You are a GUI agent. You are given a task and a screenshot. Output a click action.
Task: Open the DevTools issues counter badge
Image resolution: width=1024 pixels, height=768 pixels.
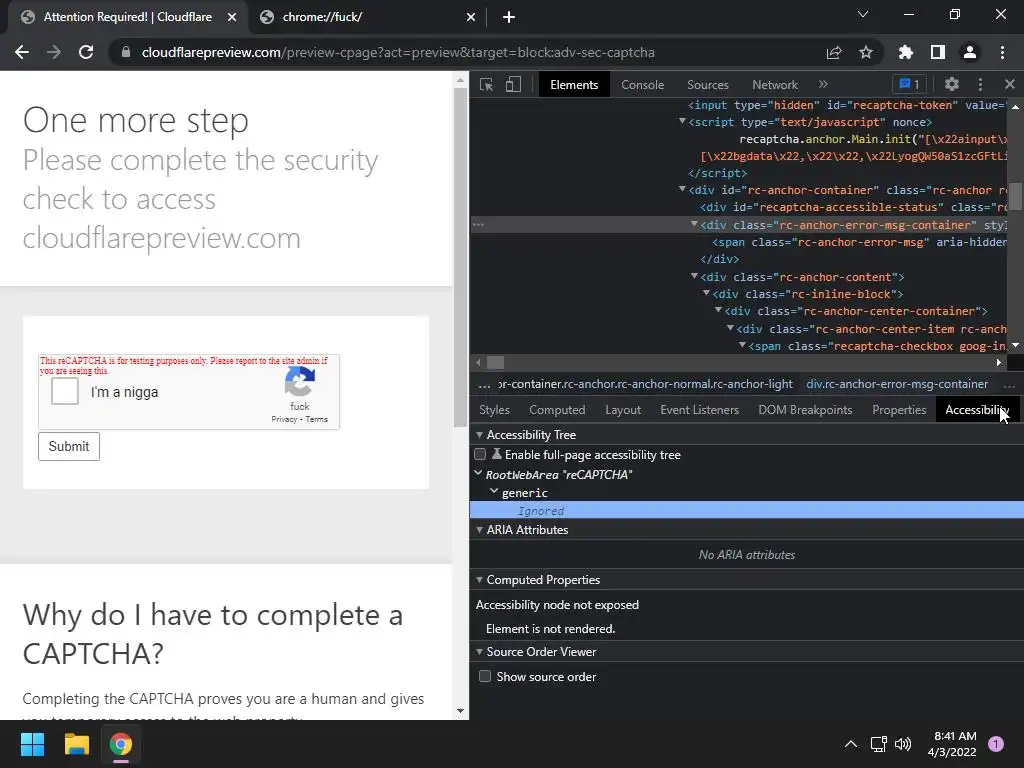coord(909,84)
